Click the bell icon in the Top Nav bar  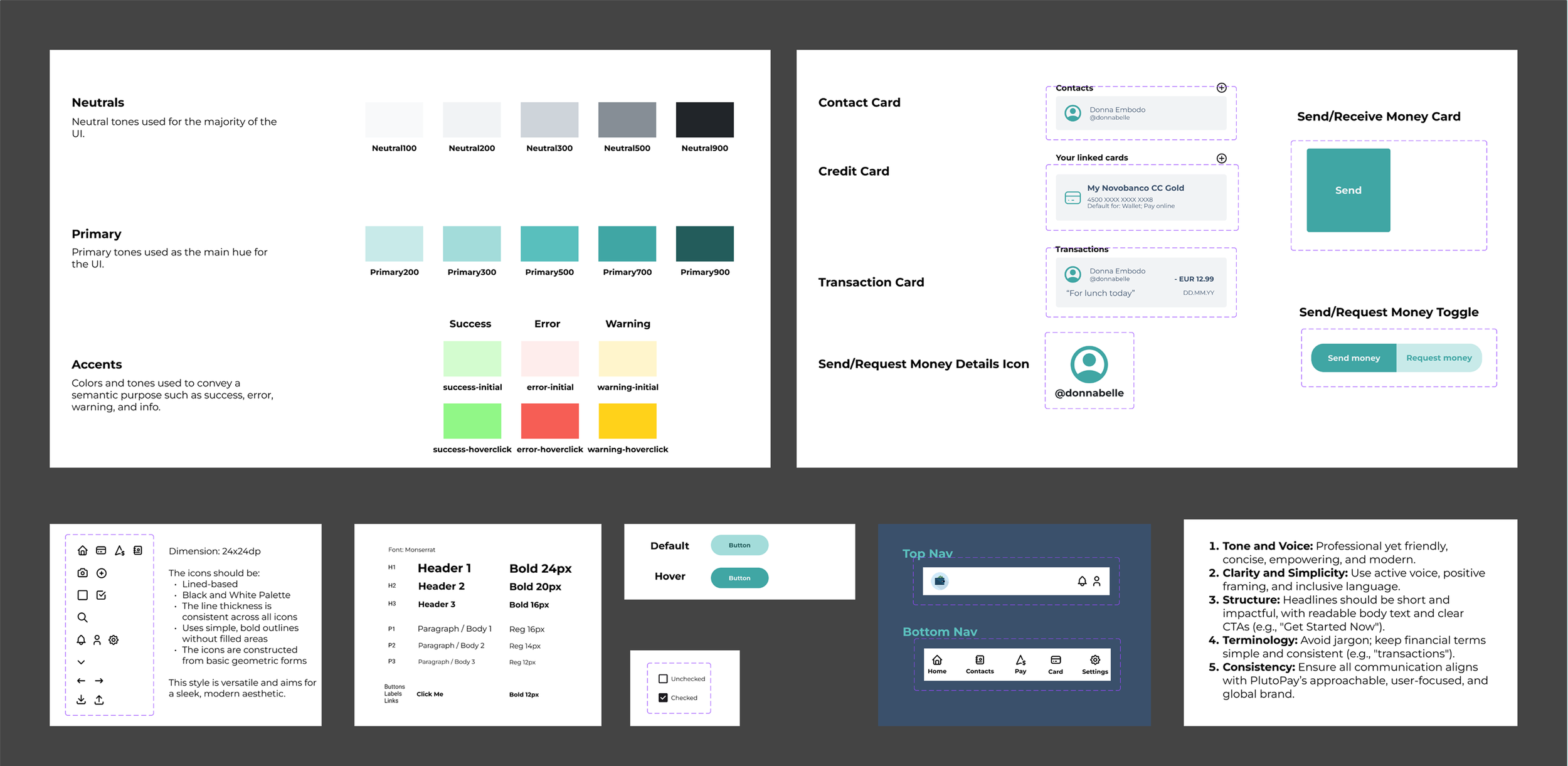click(x=1082, y=581)
